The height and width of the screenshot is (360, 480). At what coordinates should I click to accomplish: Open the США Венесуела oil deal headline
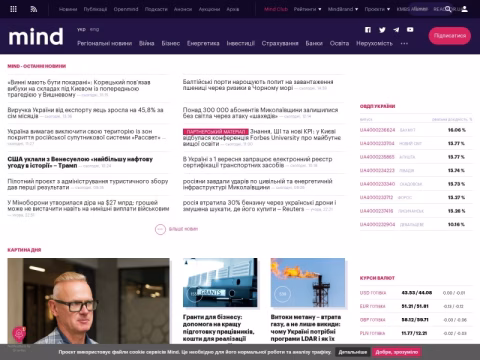pos(80,162)
